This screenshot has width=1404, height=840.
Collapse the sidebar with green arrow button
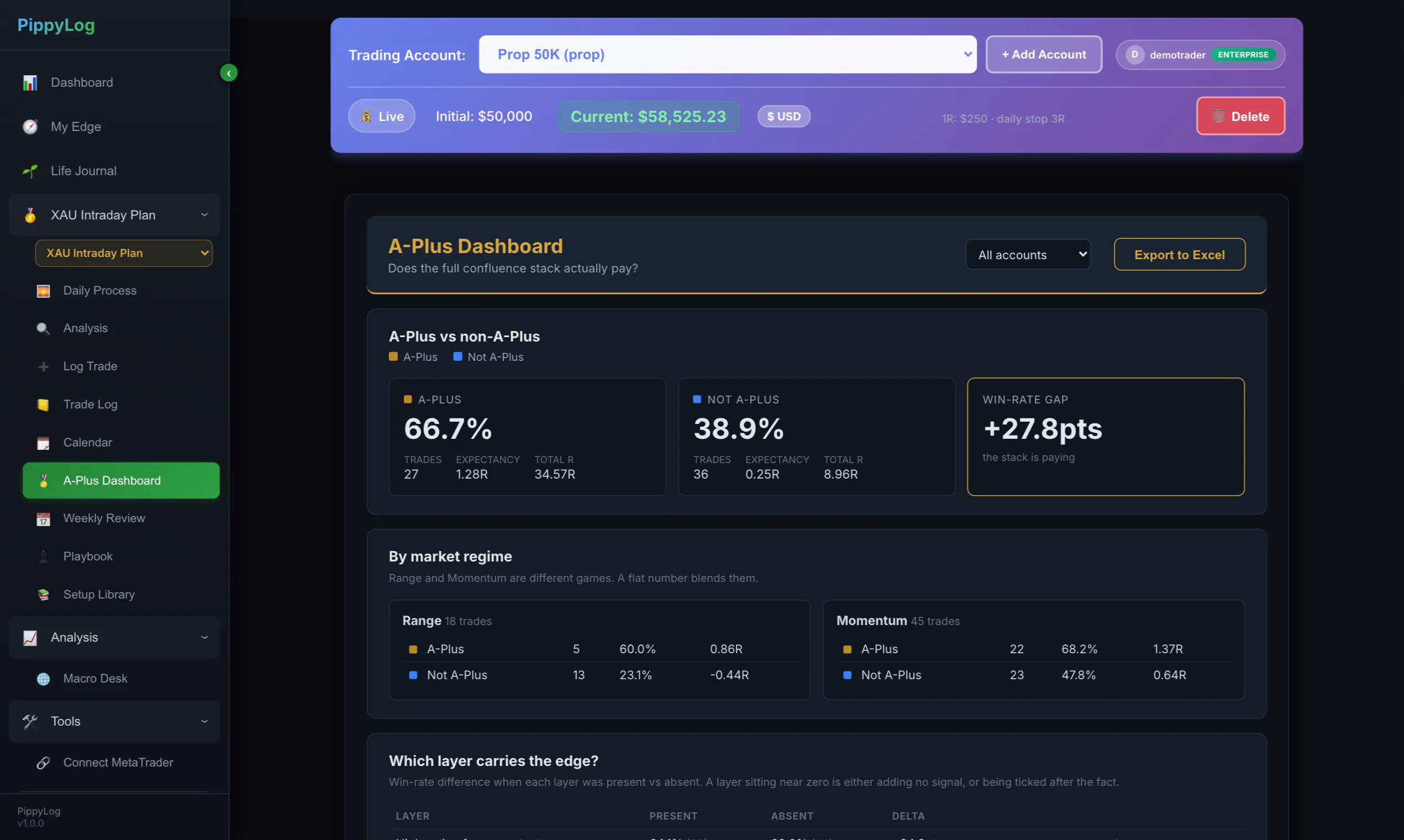[x=229, y=73]
